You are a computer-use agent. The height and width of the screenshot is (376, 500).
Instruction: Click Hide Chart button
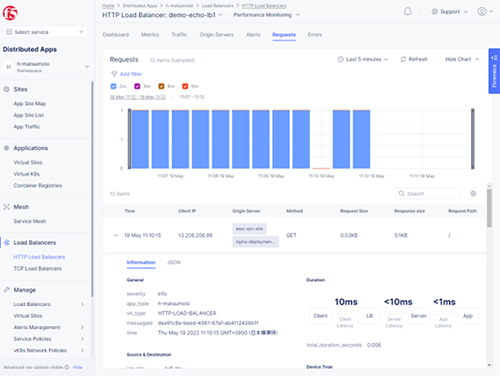click(462, 59)
